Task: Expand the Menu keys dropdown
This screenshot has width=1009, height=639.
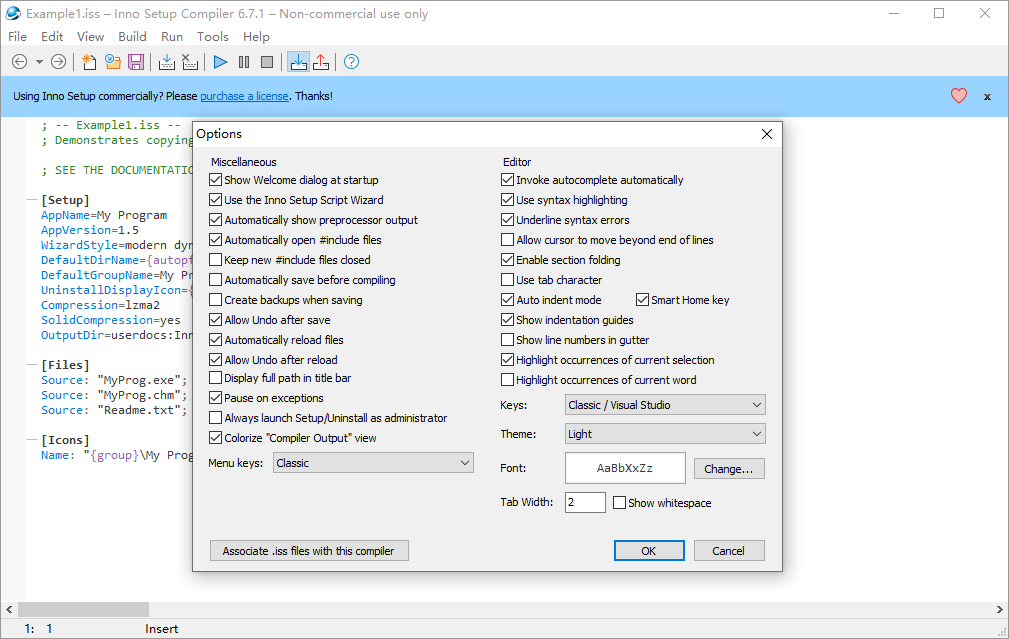Action: click(x=373, y=463)
